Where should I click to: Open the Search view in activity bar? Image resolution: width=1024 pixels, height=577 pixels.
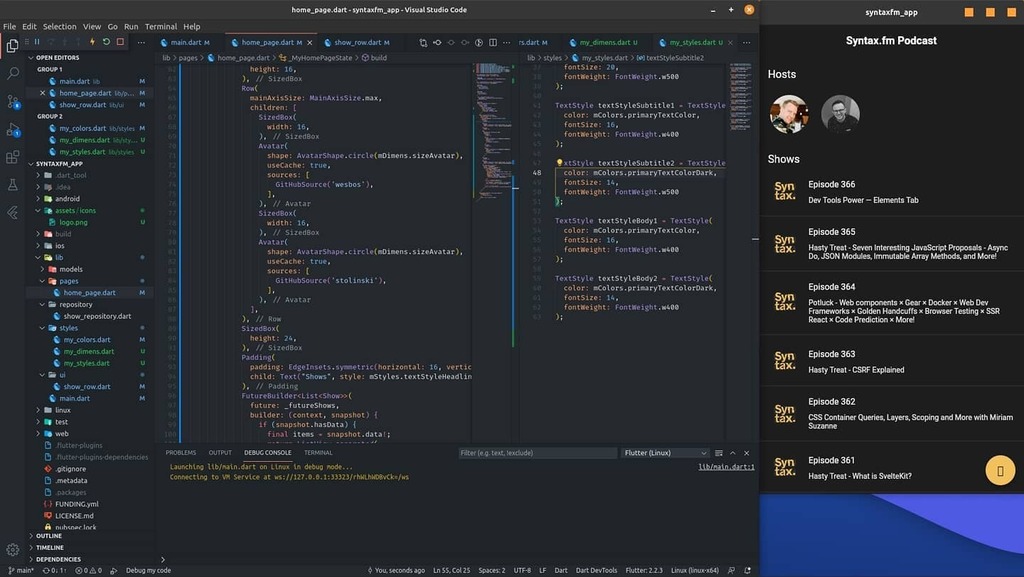coord(12,73)
